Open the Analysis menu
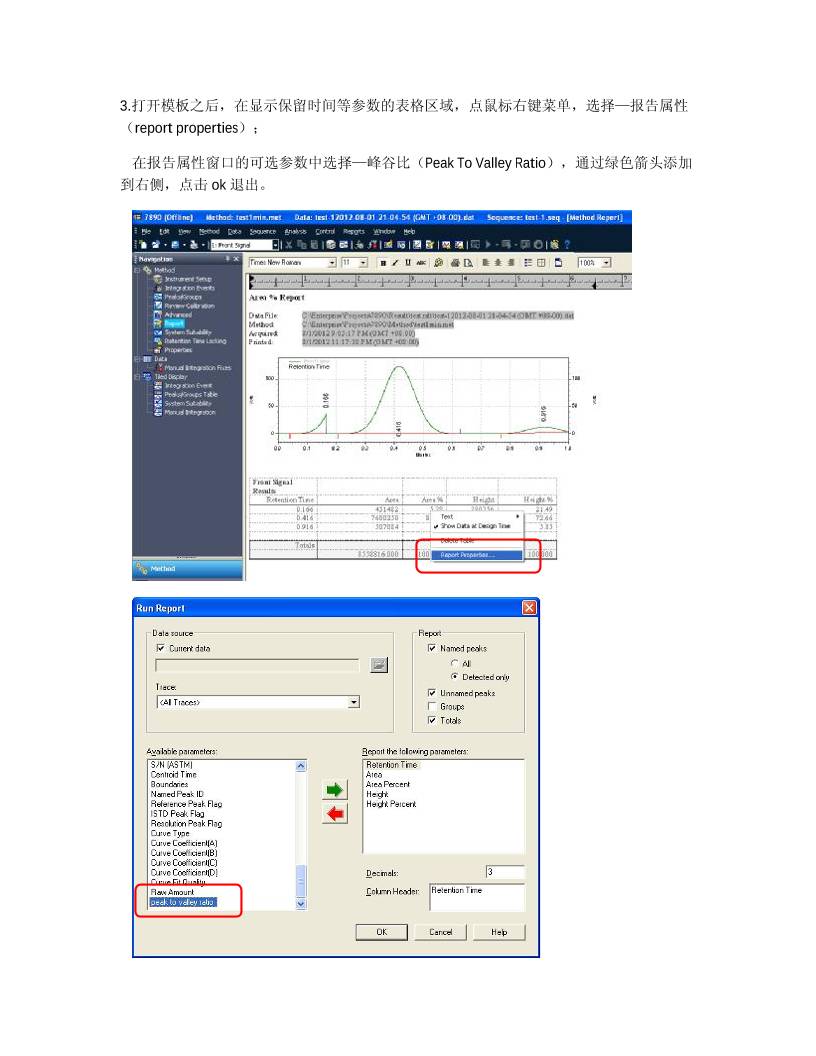 [295, 230]
